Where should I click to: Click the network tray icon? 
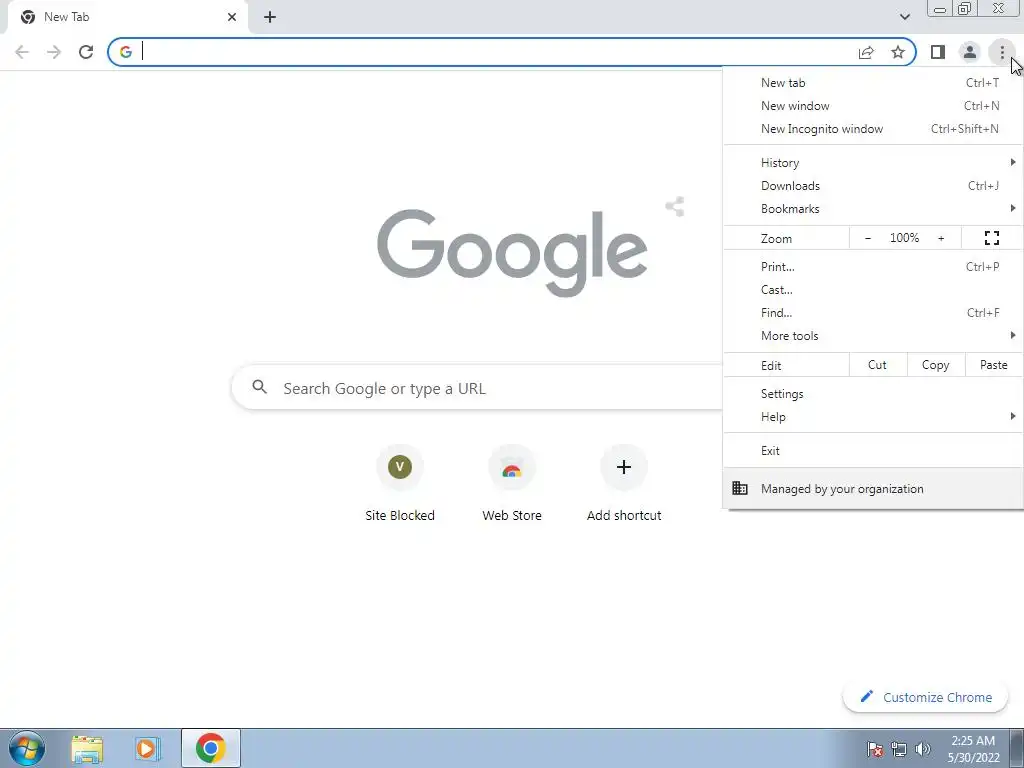point(899,748)
